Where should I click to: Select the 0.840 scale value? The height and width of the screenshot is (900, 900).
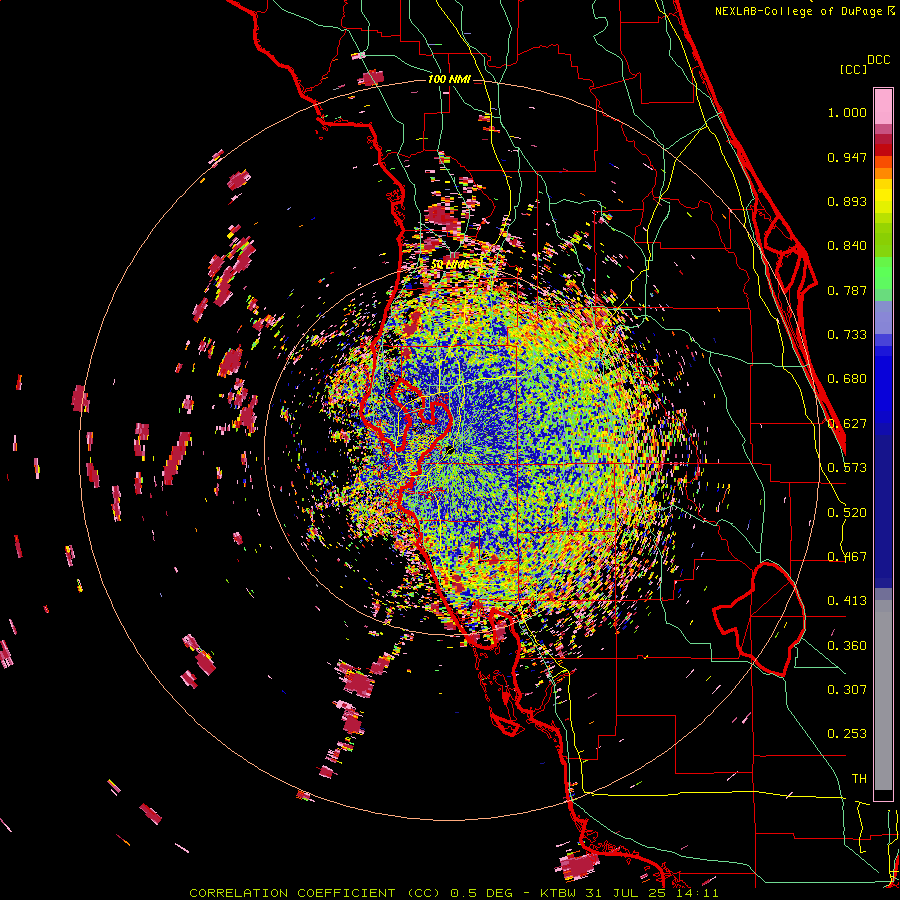pyautogui.click(x=847, y=246)
